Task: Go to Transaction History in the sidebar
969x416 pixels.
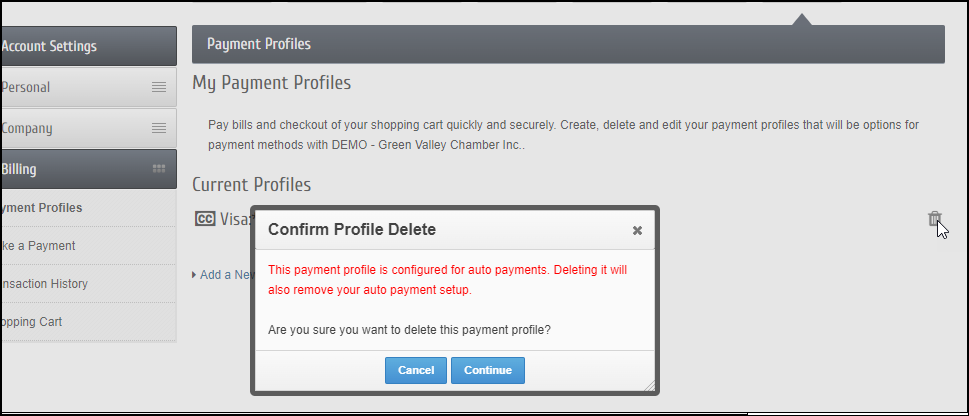Action: pos(45,284)
